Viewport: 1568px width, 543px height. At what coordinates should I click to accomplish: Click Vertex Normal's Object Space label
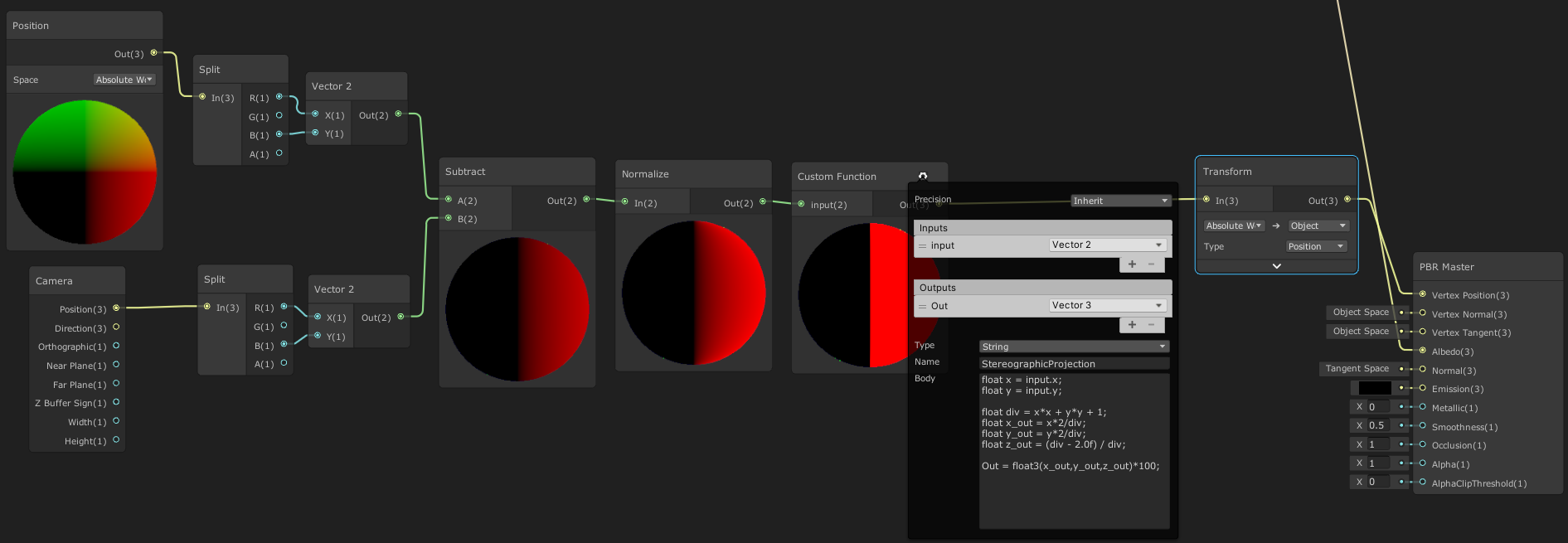(1361, 312)
